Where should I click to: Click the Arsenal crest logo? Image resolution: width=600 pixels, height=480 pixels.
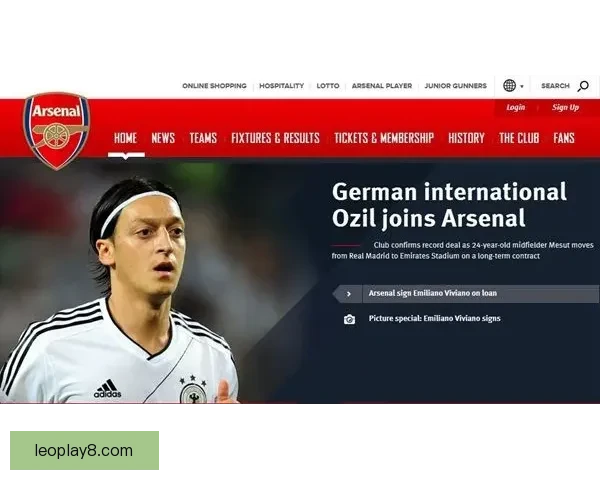57,131
